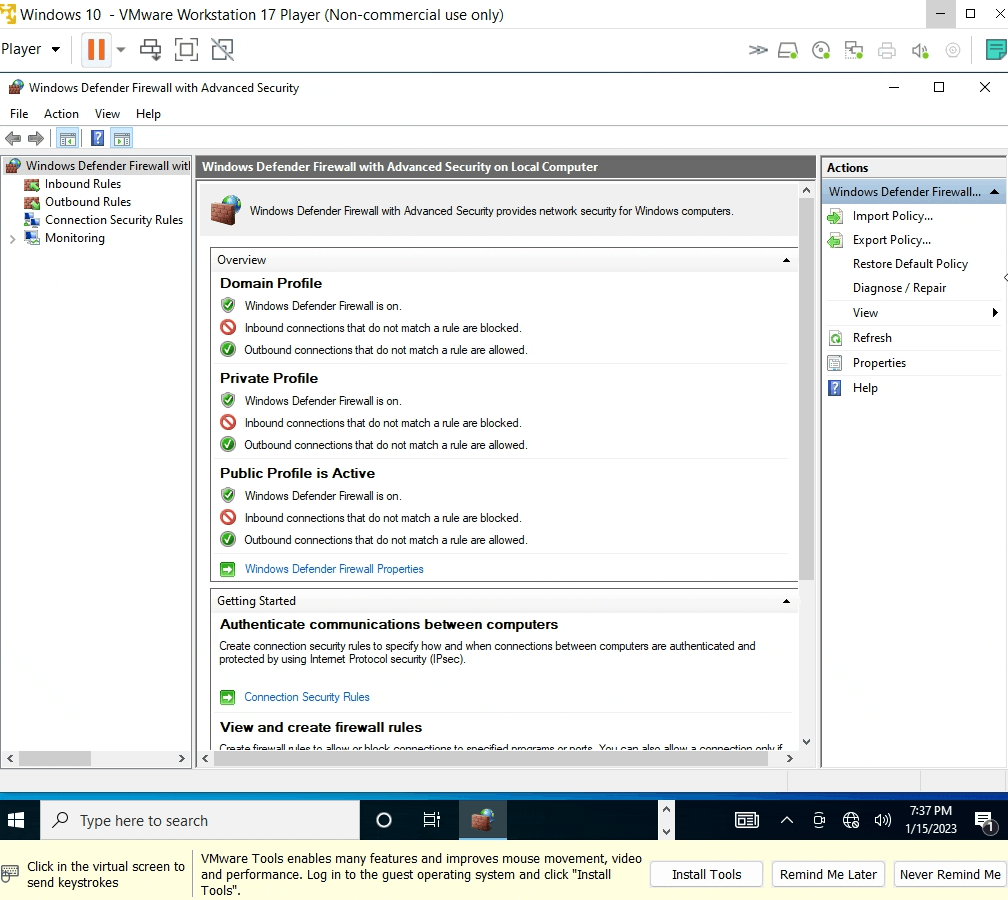The image size is (1008, 900).
Task: Click the Never Remind Me button
Action: (950, 874)
